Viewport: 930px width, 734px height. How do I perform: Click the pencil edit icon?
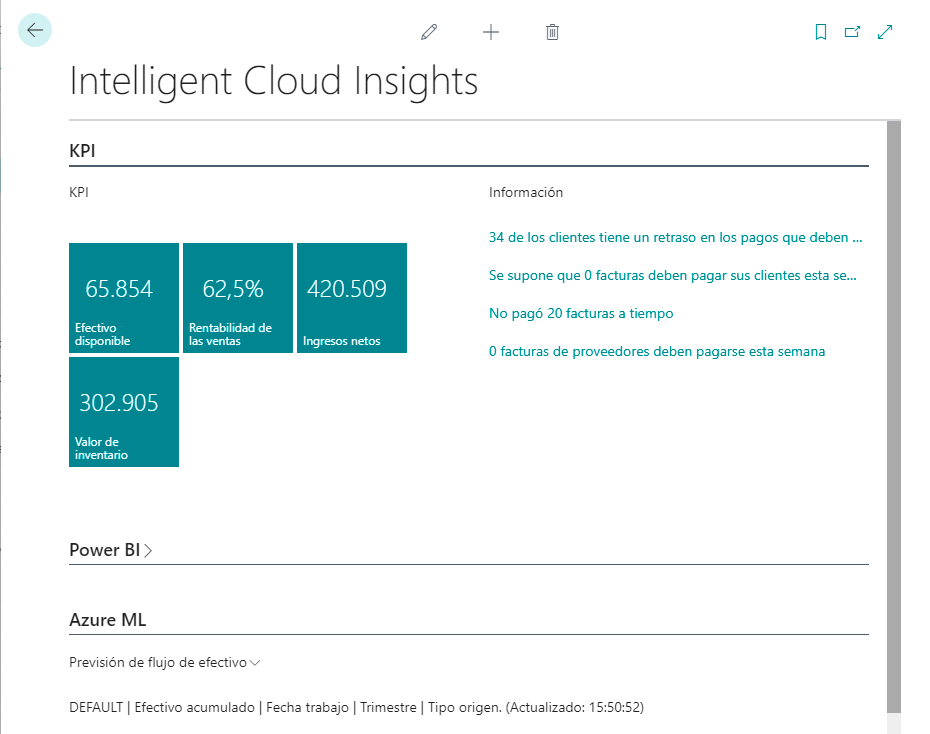pos(429,32)
